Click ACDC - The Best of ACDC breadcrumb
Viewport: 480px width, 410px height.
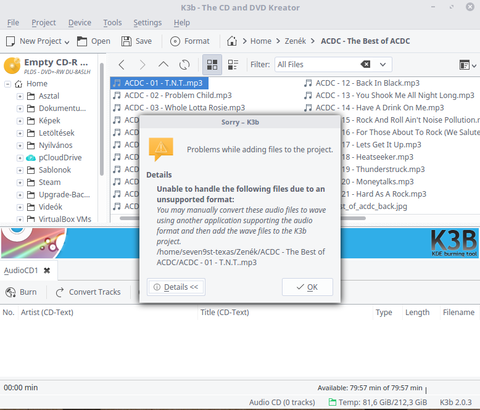coord(365,41)
